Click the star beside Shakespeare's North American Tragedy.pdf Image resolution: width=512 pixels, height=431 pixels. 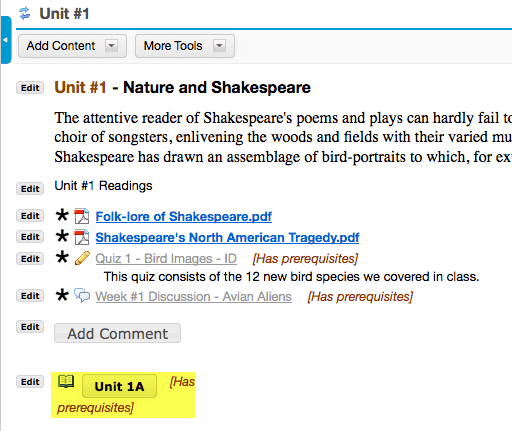point(62,236)
